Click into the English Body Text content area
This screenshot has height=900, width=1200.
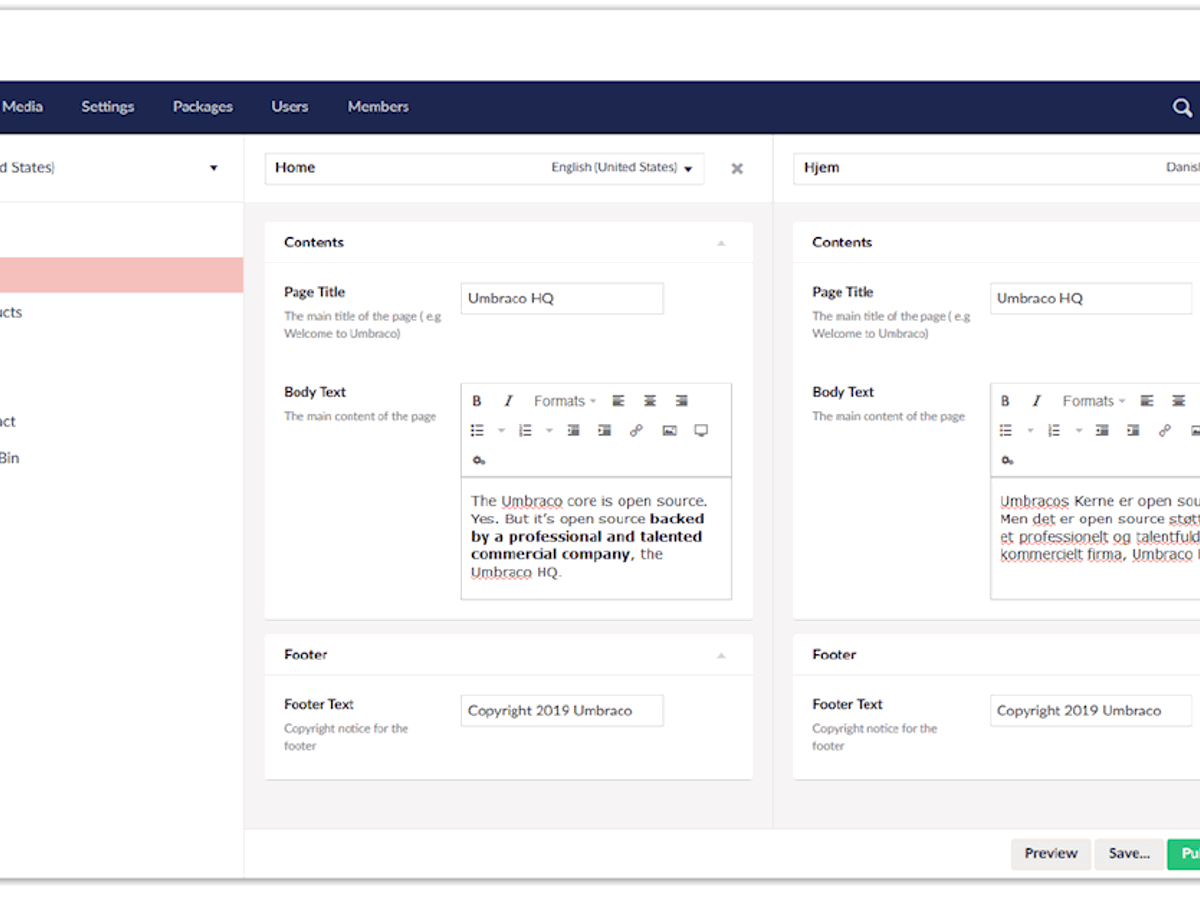(596, 538)
